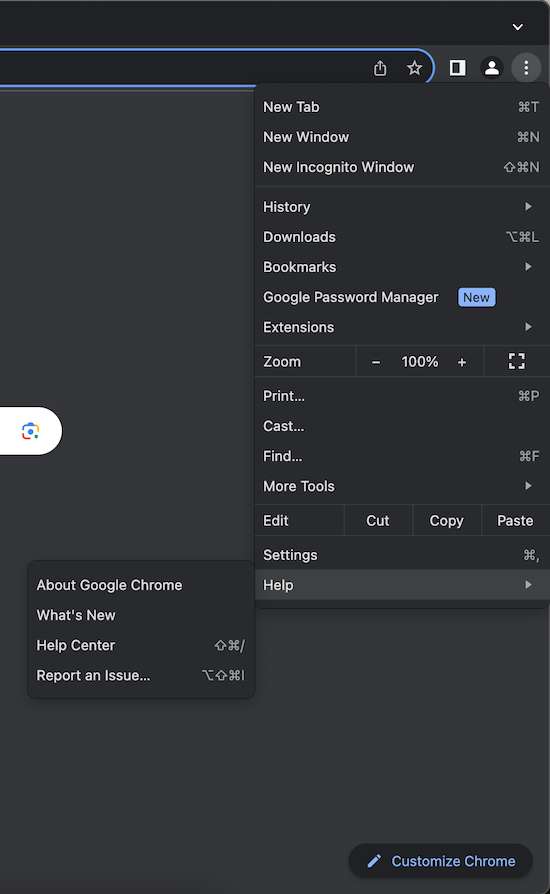Click the share page icon in address bar

[x=380, y=68]
